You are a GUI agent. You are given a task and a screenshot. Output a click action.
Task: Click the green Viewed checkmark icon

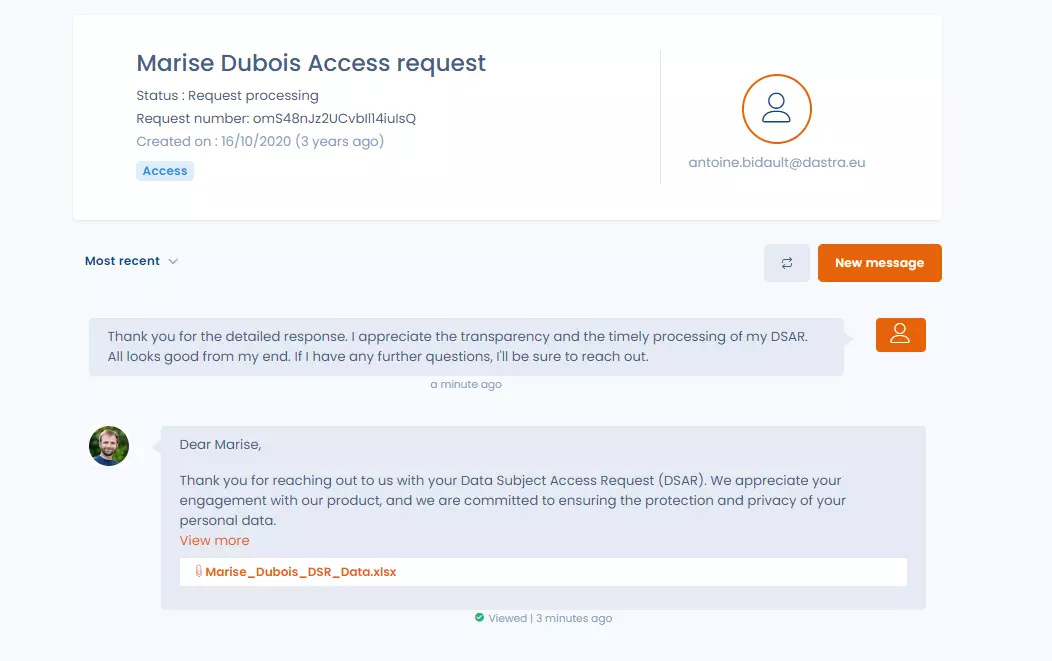click(479, 618)
